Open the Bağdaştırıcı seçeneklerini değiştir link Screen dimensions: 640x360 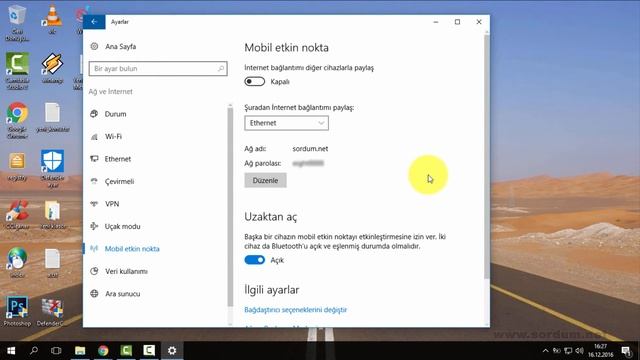pos(296,310)
